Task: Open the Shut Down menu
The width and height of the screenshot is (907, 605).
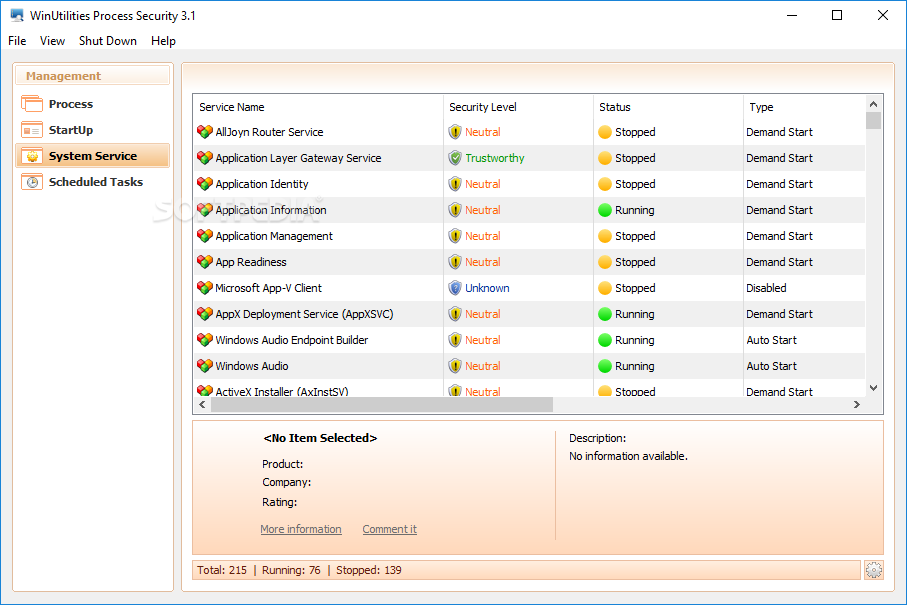Action: (108, 40)
